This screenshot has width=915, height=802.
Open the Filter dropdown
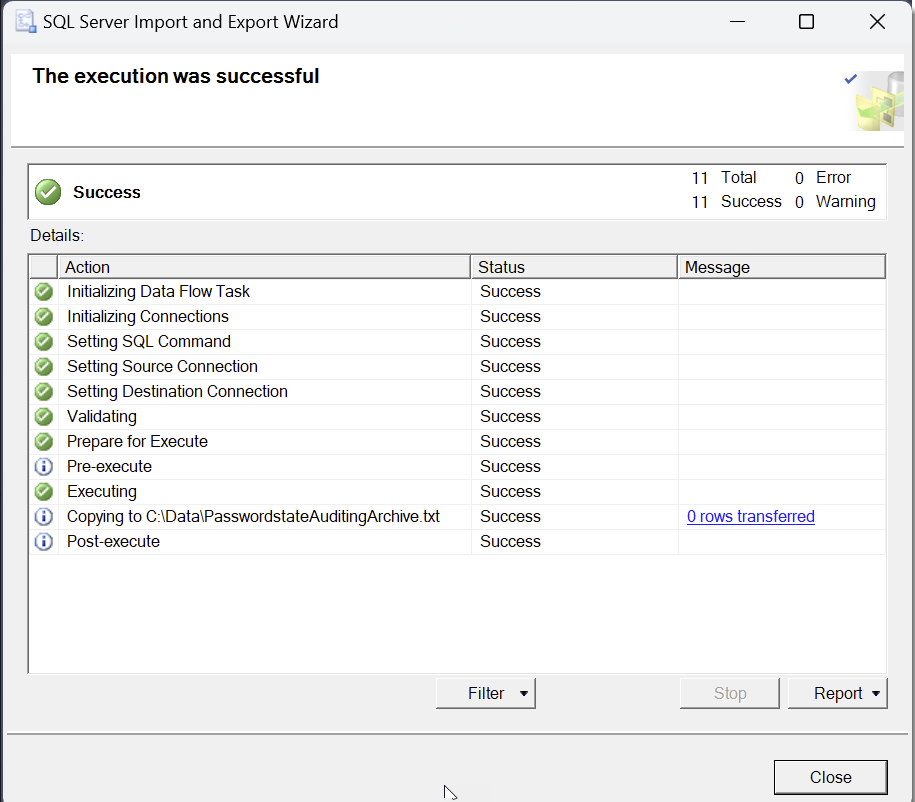point(486,693)
